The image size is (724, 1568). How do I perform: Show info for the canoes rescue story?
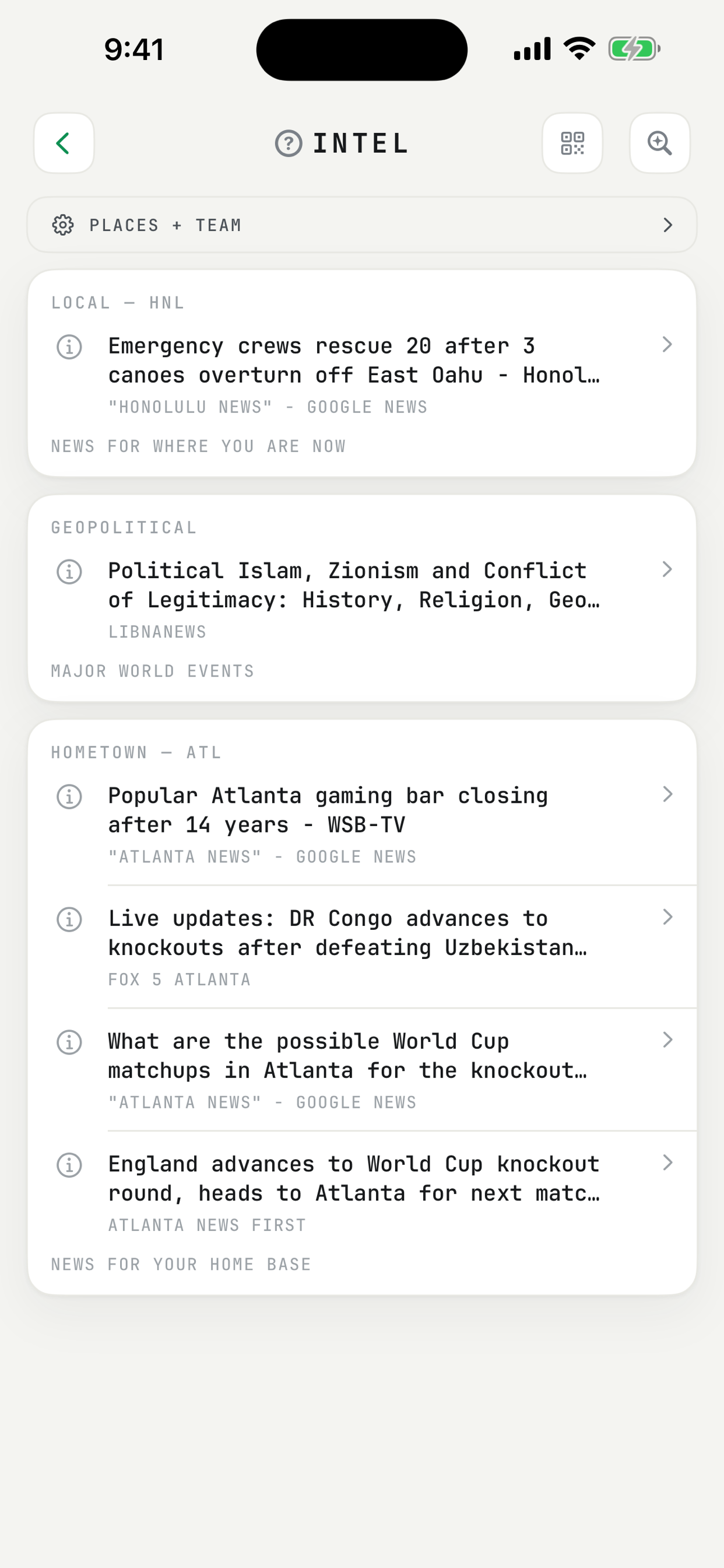69,347
